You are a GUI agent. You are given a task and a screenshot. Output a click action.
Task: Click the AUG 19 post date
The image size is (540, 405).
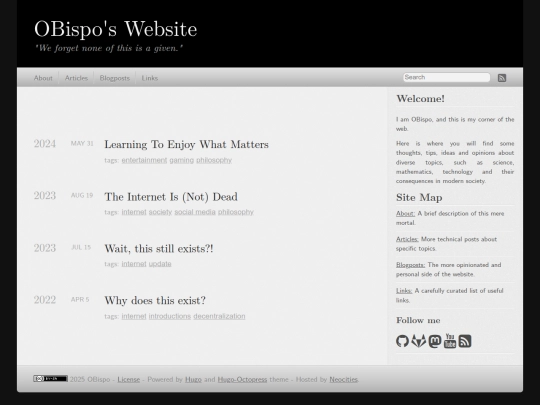(x=82, y=195)
